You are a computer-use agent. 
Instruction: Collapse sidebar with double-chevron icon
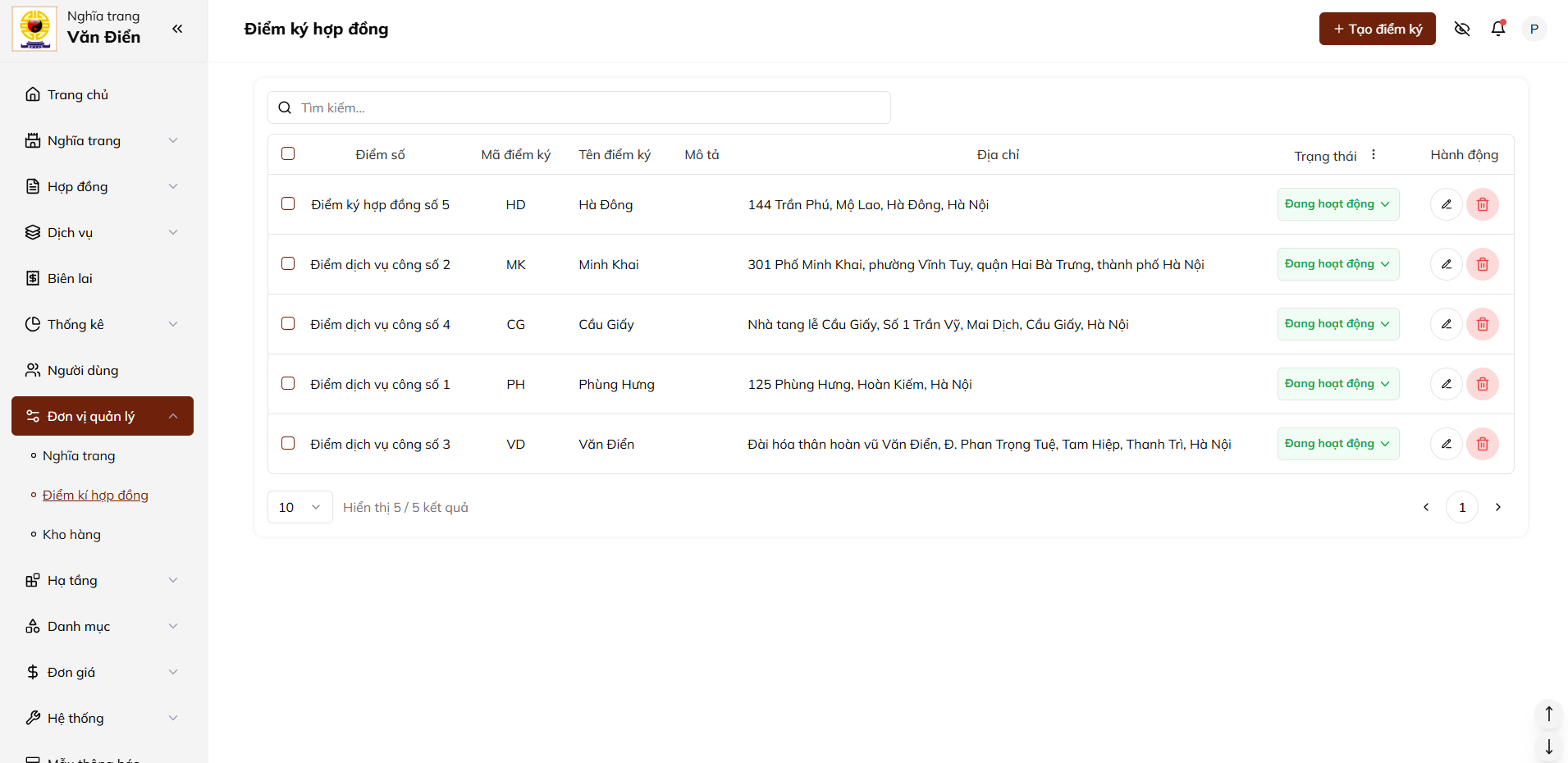click(x=177, y=29)
